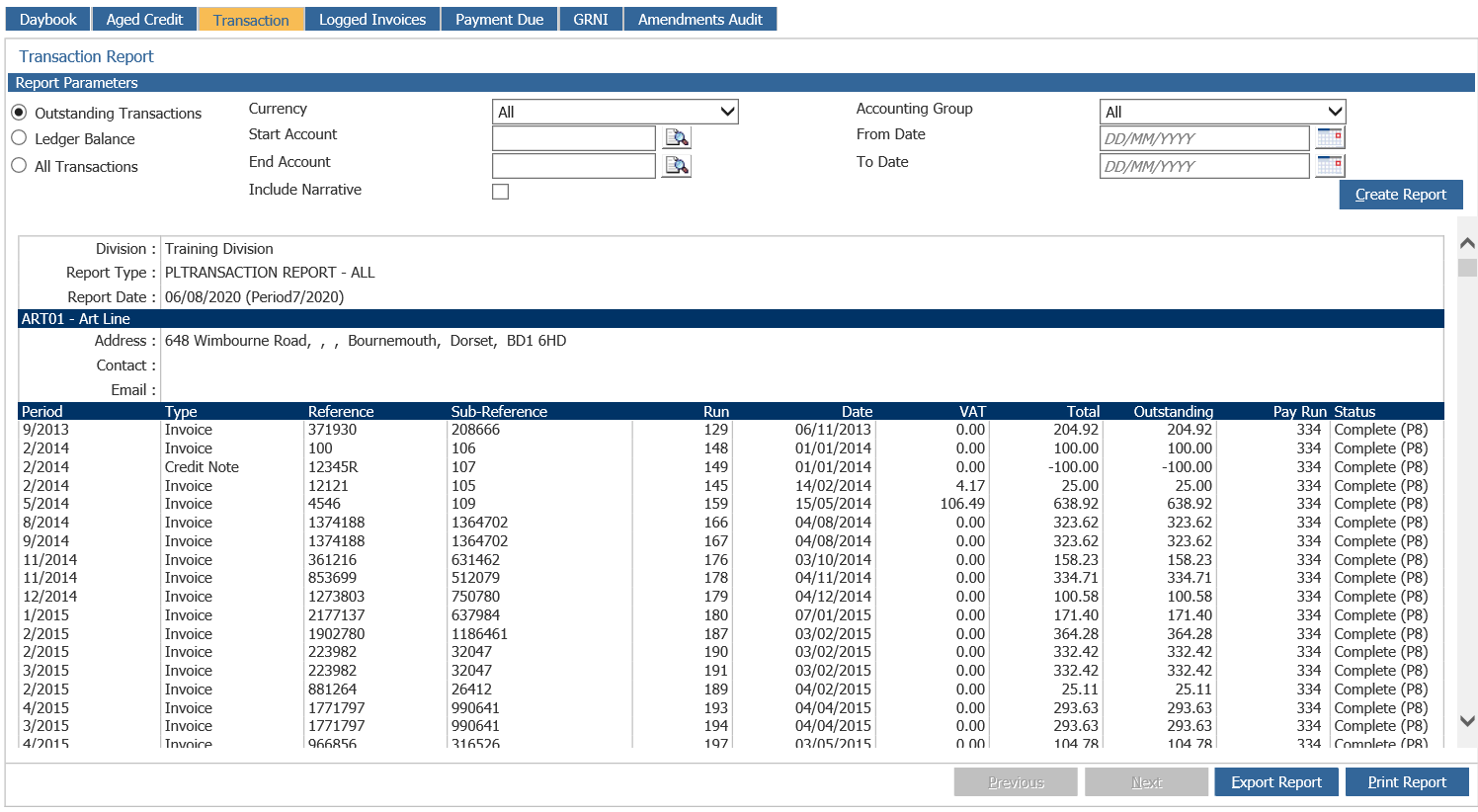Select the Ledger Balance option
1478x812 pixels.
pyautogui.click(x=17, y=138)
